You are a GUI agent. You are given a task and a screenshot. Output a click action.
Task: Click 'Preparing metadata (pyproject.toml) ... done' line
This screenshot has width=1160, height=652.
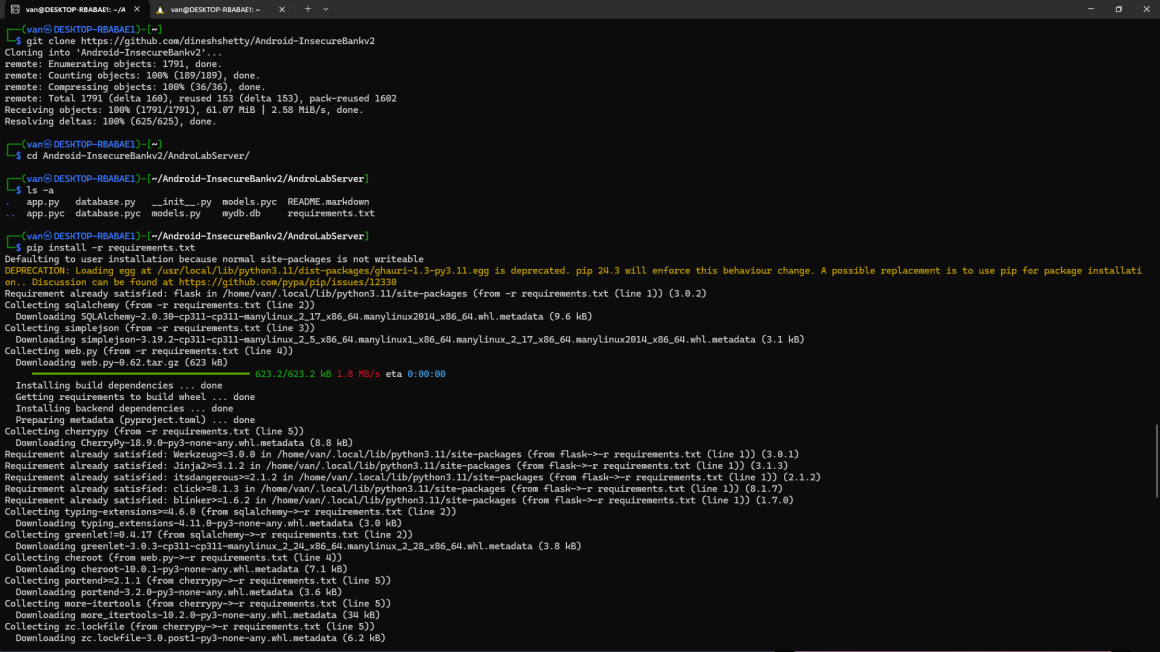[x=135, y=420]
